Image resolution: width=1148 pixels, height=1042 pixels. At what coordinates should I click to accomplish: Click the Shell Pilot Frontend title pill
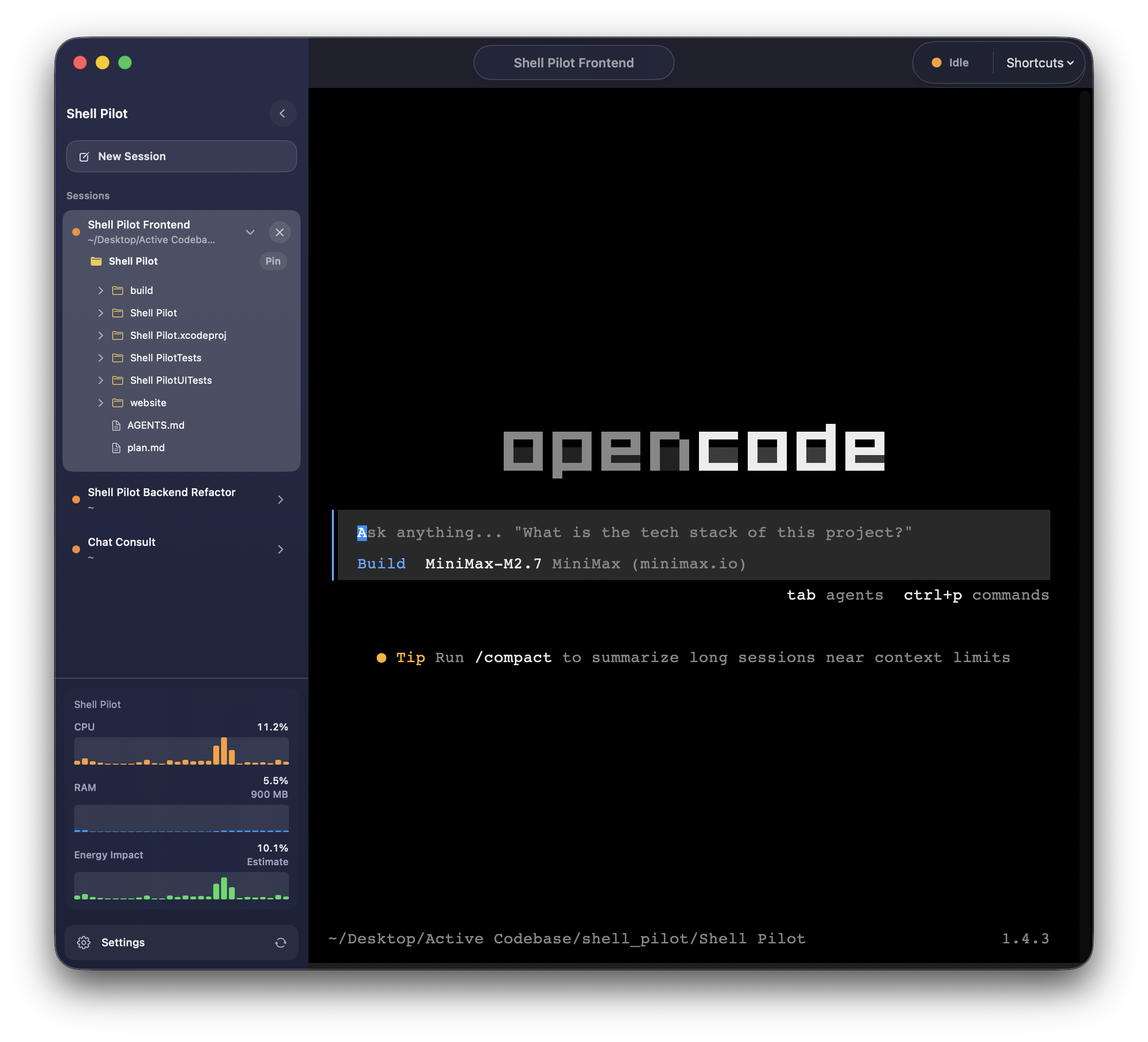[x=574, y=63]
